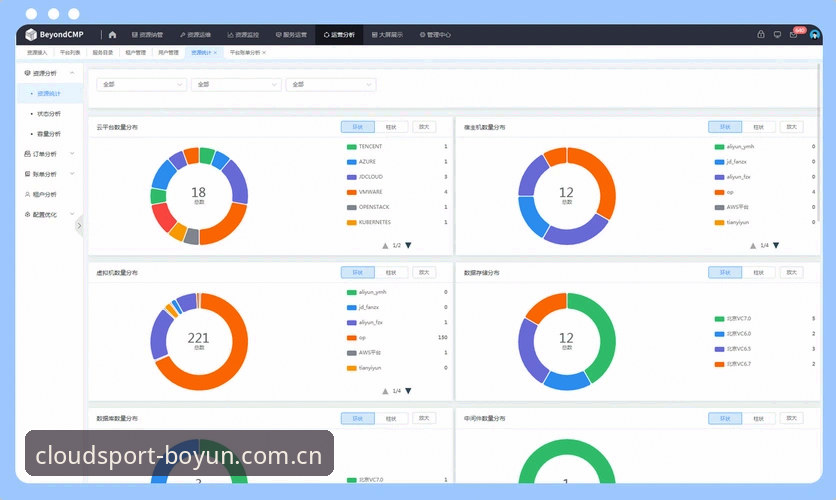Open the 资源纳管 top menu
The height and width of the screenshot is (500, 836).
(147, 35)
